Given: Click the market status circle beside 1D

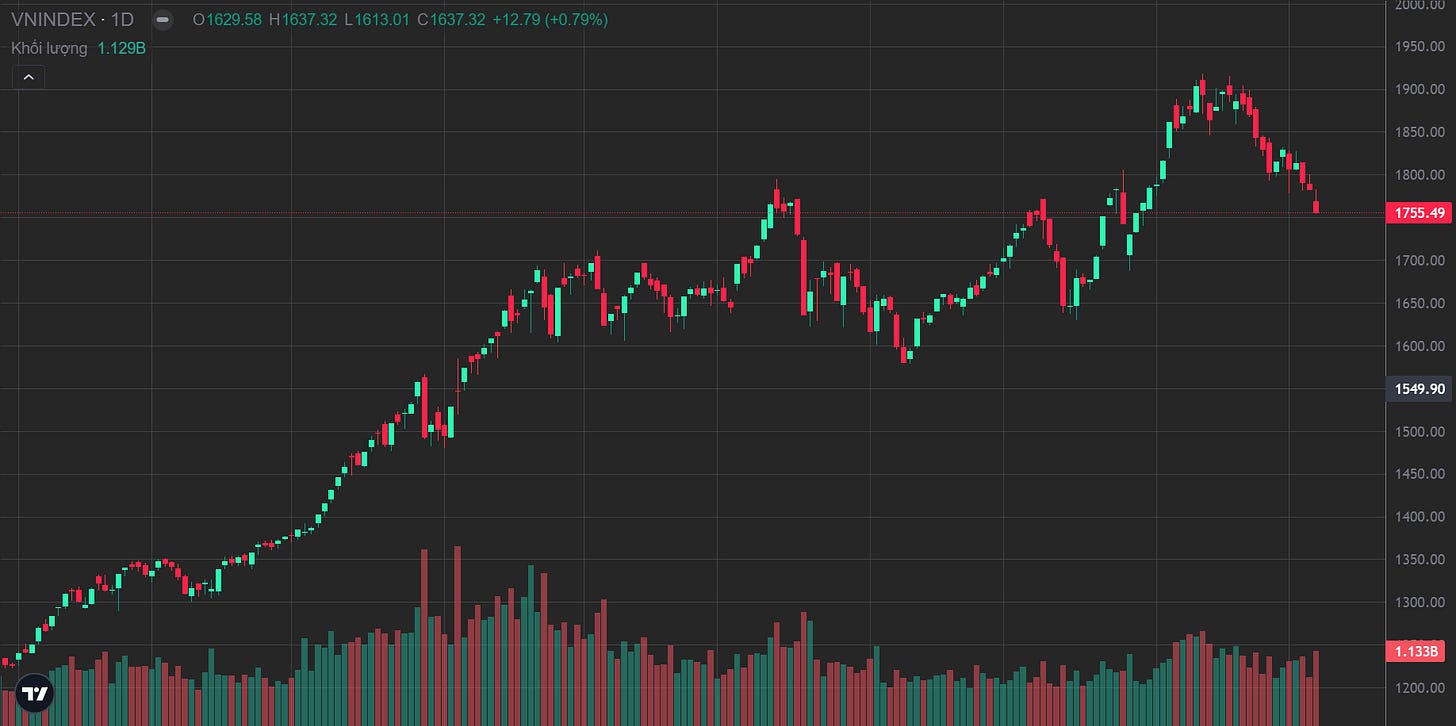Looking at the screenshot, I should pos(162,20).
